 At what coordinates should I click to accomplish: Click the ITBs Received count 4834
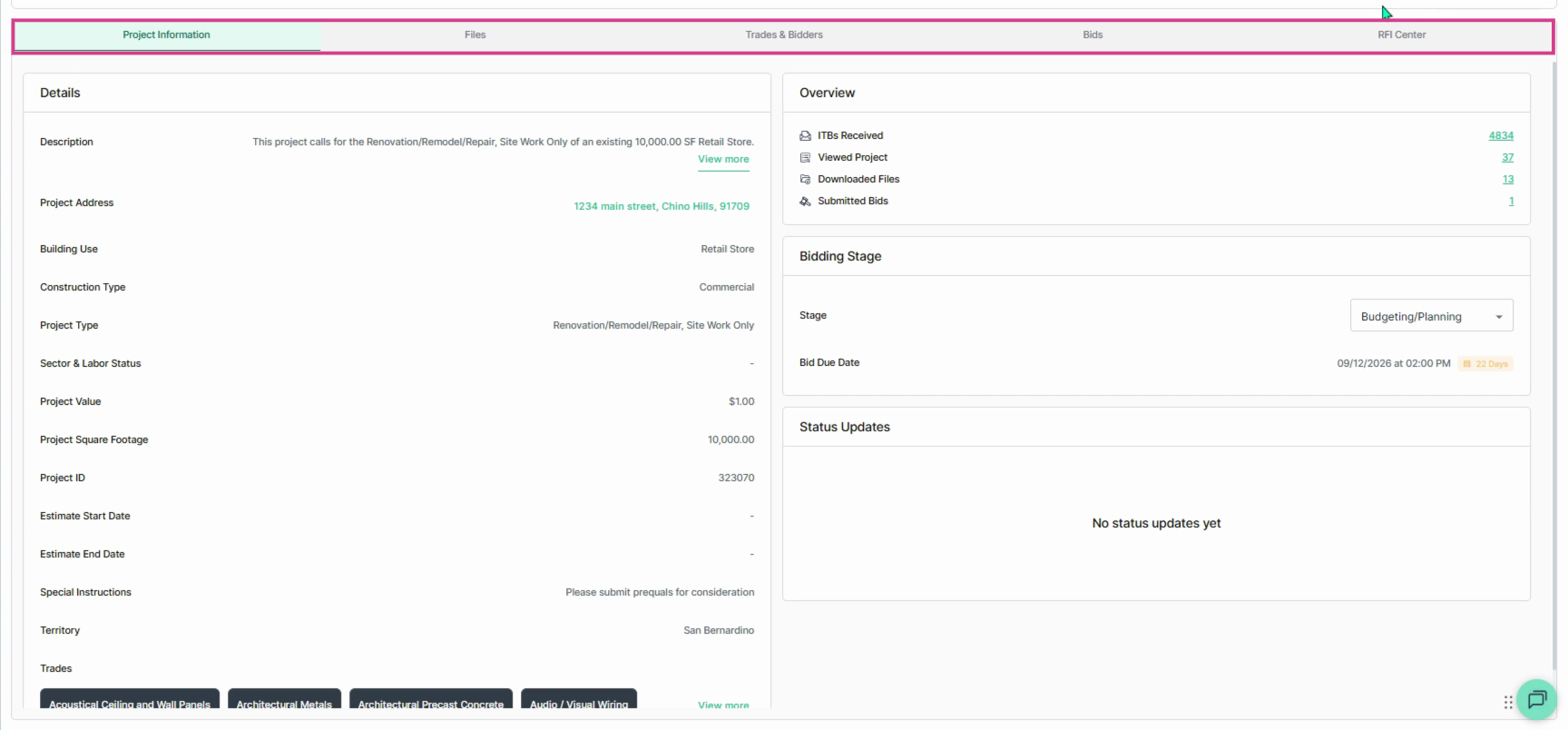pyautogui.click(x=1501, y=135)
